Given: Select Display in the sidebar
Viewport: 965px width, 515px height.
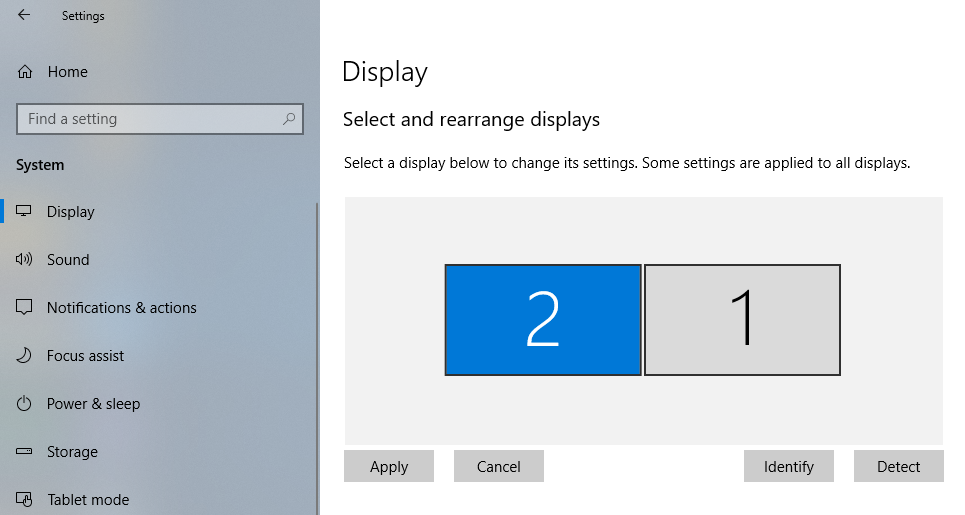Looking at the screenshot, I should coord(71,212).
